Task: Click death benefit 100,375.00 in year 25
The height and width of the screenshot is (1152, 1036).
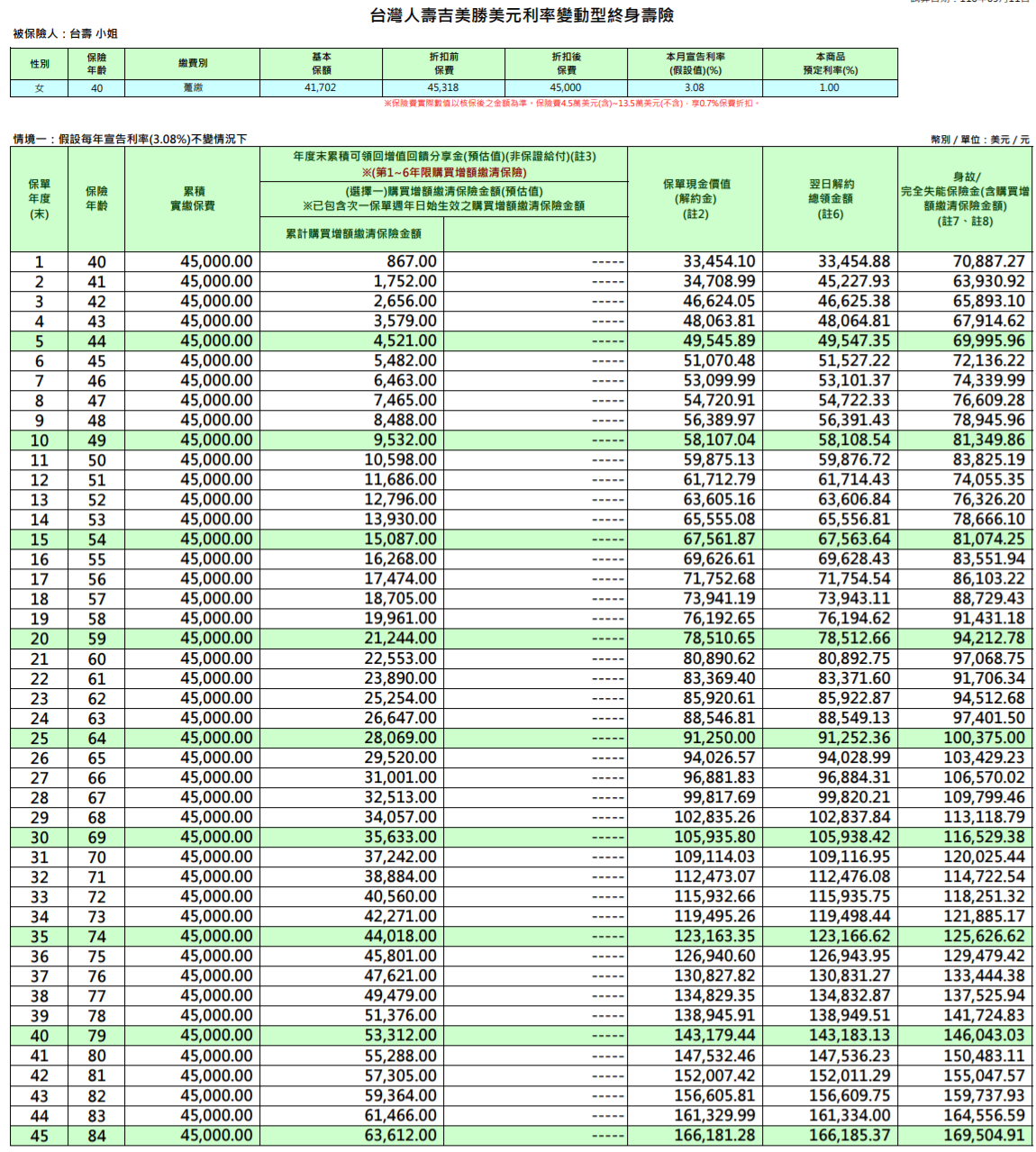Action: (984, 738)
